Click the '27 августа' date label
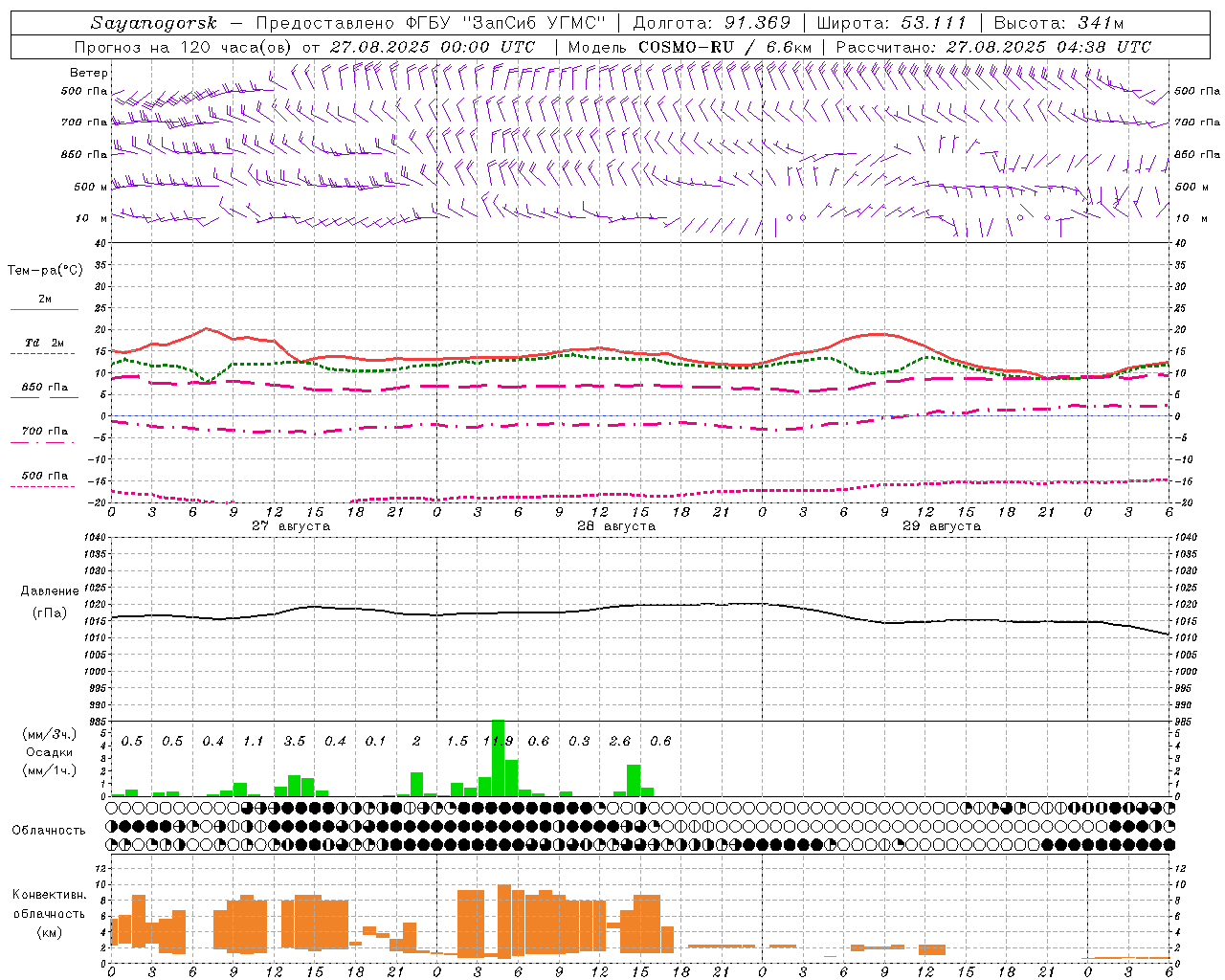The height and width of the screenshot is (980, 1225). point(291,526)
